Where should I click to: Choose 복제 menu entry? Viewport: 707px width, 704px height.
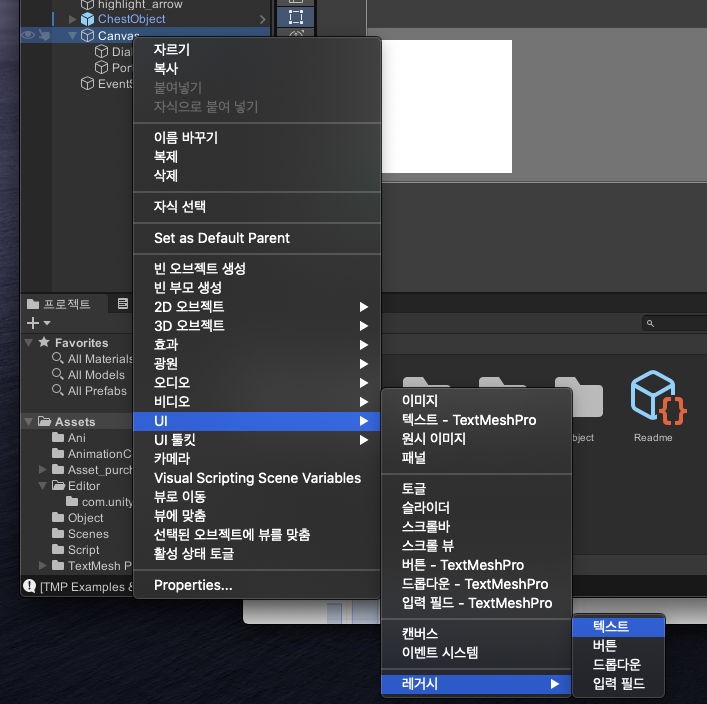(257, 156)
